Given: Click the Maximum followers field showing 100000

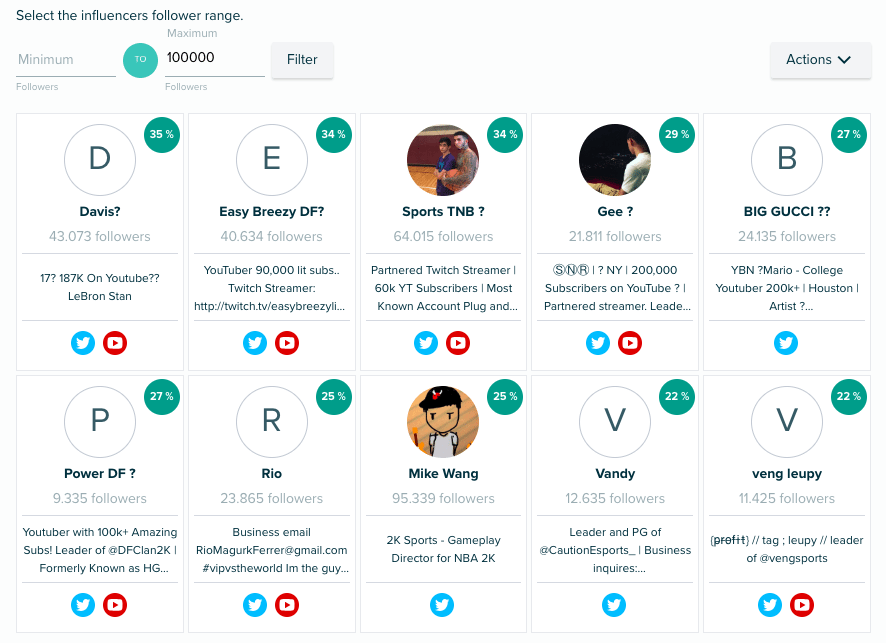Looking at the screenshot, I should [x=215, y=58].
